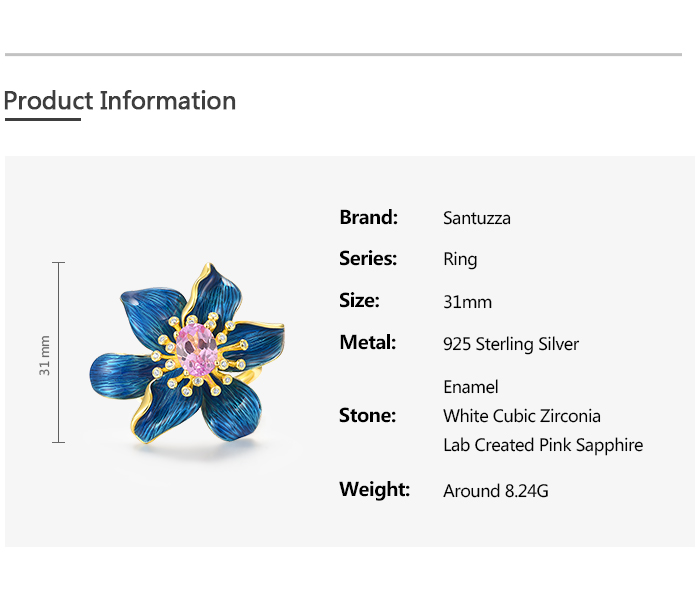This screenshot has width=700, height=607.
Task: Click the 925 Sterling Silver text
Action: click(511, 344)
